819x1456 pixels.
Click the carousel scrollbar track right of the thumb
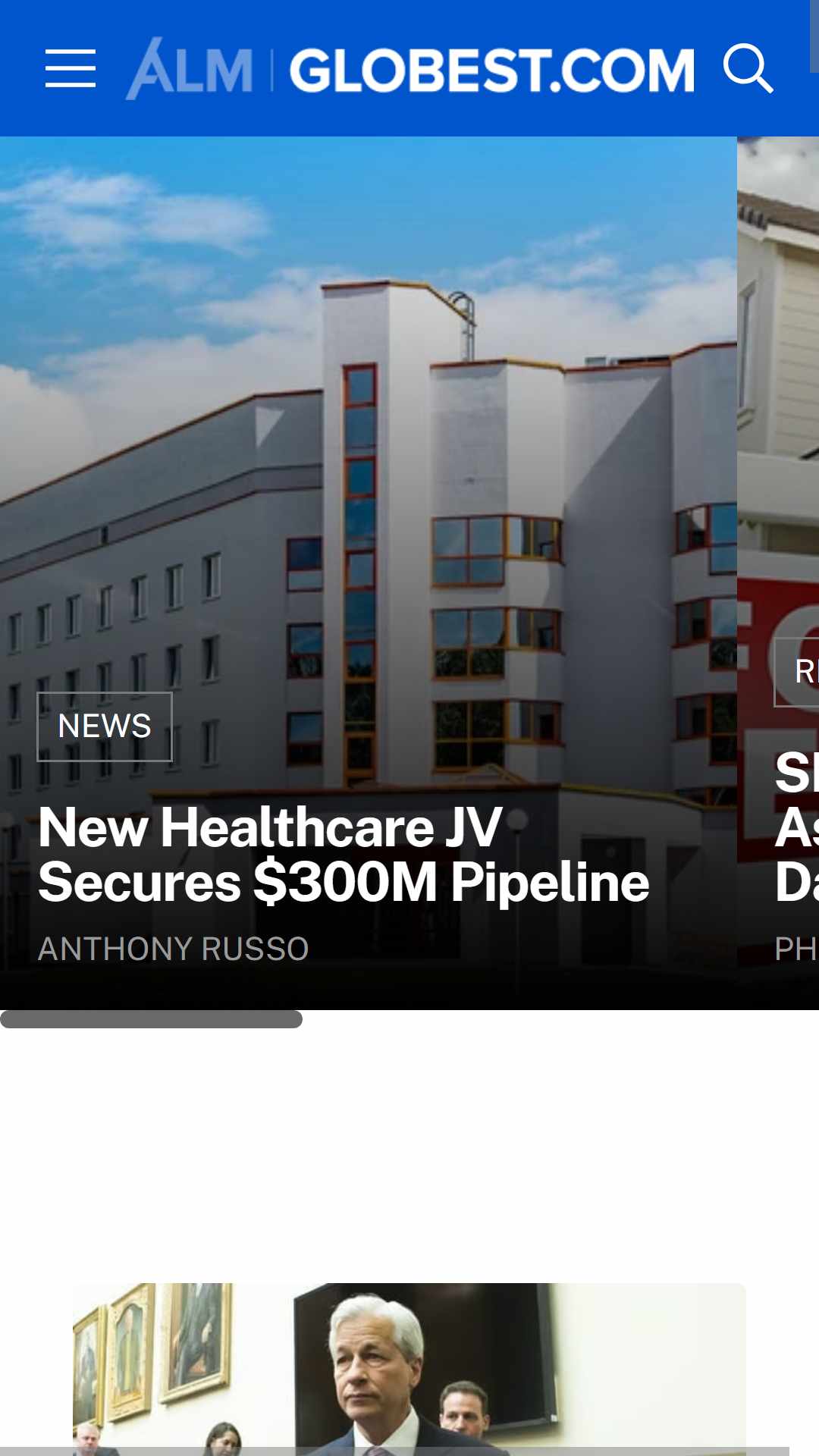point(560,1019)
